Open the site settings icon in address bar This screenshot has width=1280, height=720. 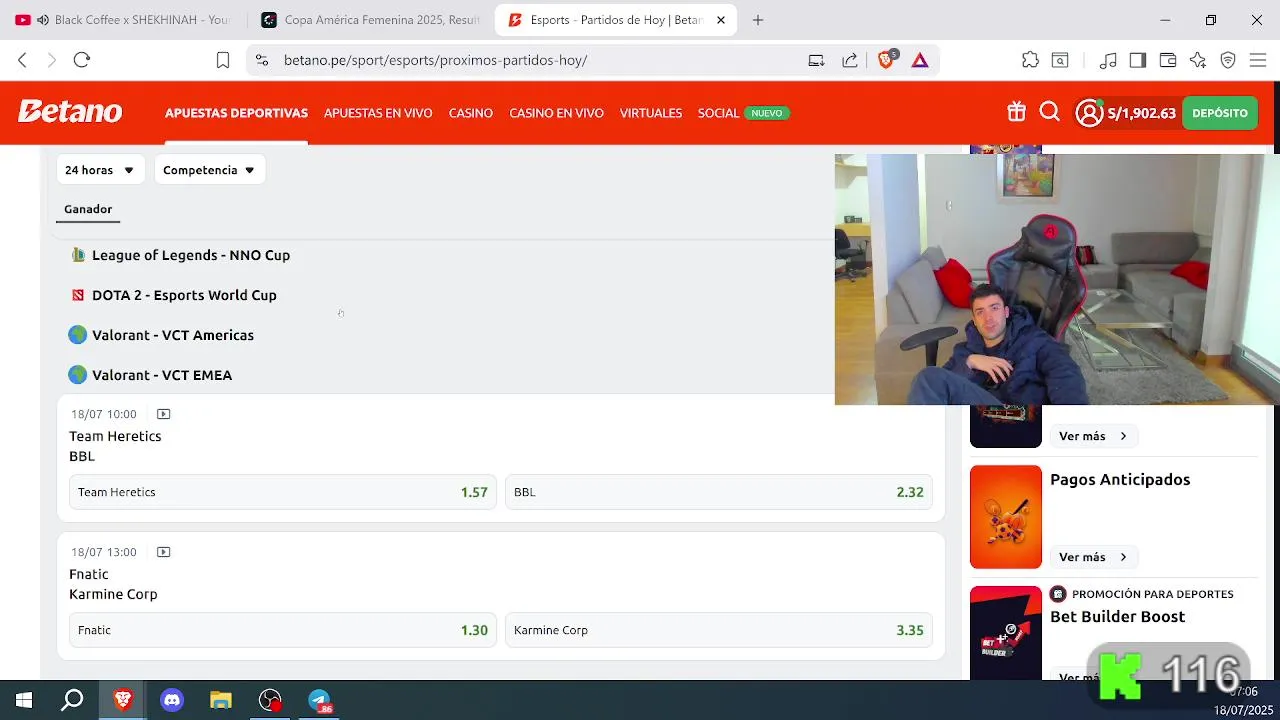pyautogui.click(x=262, y=60)
